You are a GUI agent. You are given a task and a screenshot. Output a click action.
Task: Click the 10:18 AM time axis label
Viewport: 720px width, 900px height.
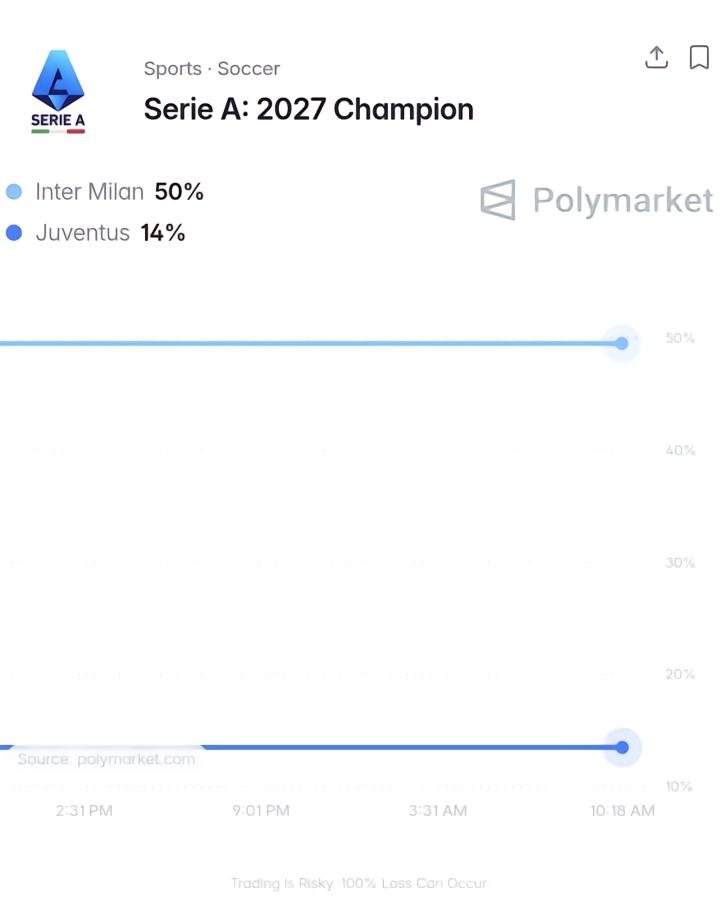point(622,810)
